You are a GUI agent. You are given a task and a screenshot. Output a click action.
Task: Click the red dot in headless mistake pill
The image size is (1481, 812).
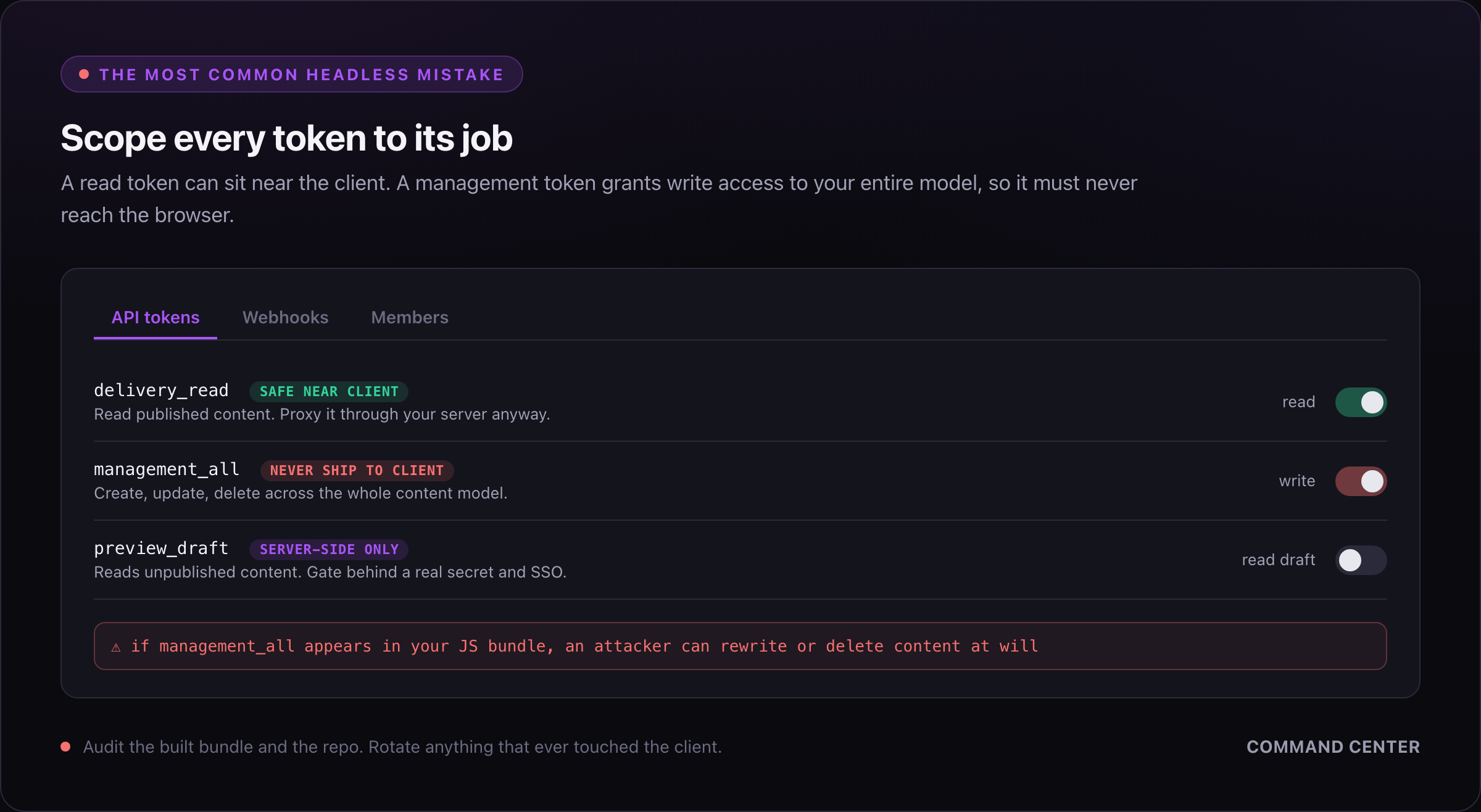(x=84, y=75)
